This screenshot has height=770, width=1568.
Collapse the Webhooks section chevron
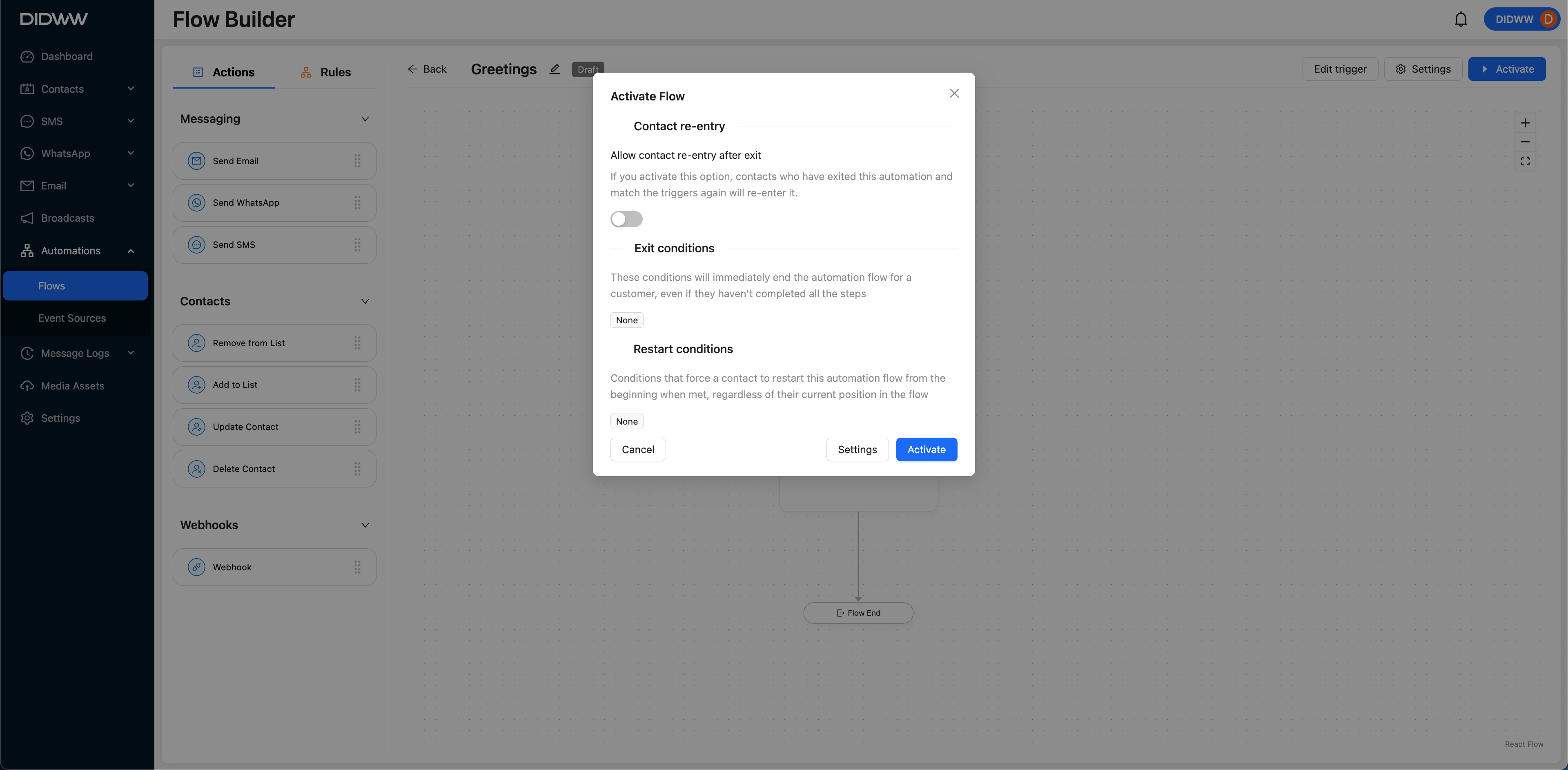click(x=365, y=525)
